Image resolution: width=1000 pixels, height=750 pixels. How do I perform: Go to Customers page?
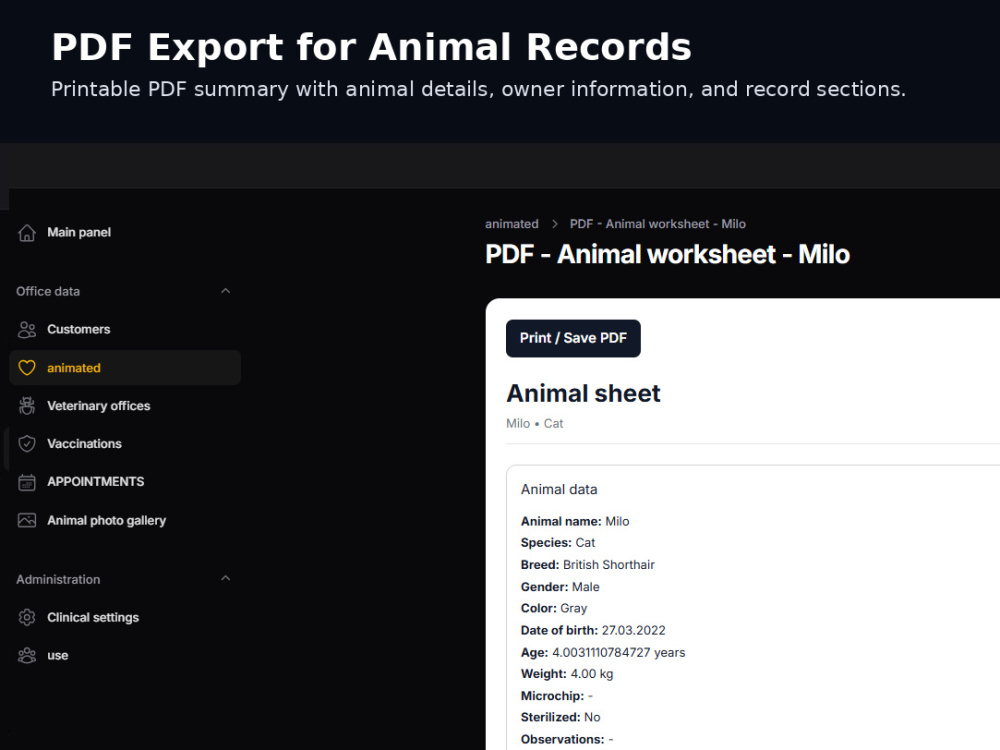pos(78,330)
